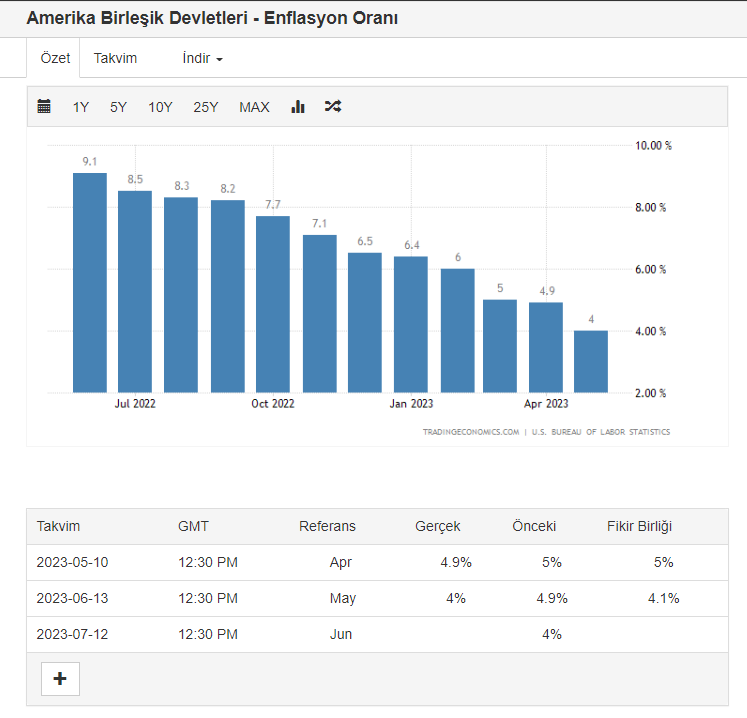Select the 1Y time range
Image resolution: width=747 pixels, height=718 pixels.
point(81,107)
